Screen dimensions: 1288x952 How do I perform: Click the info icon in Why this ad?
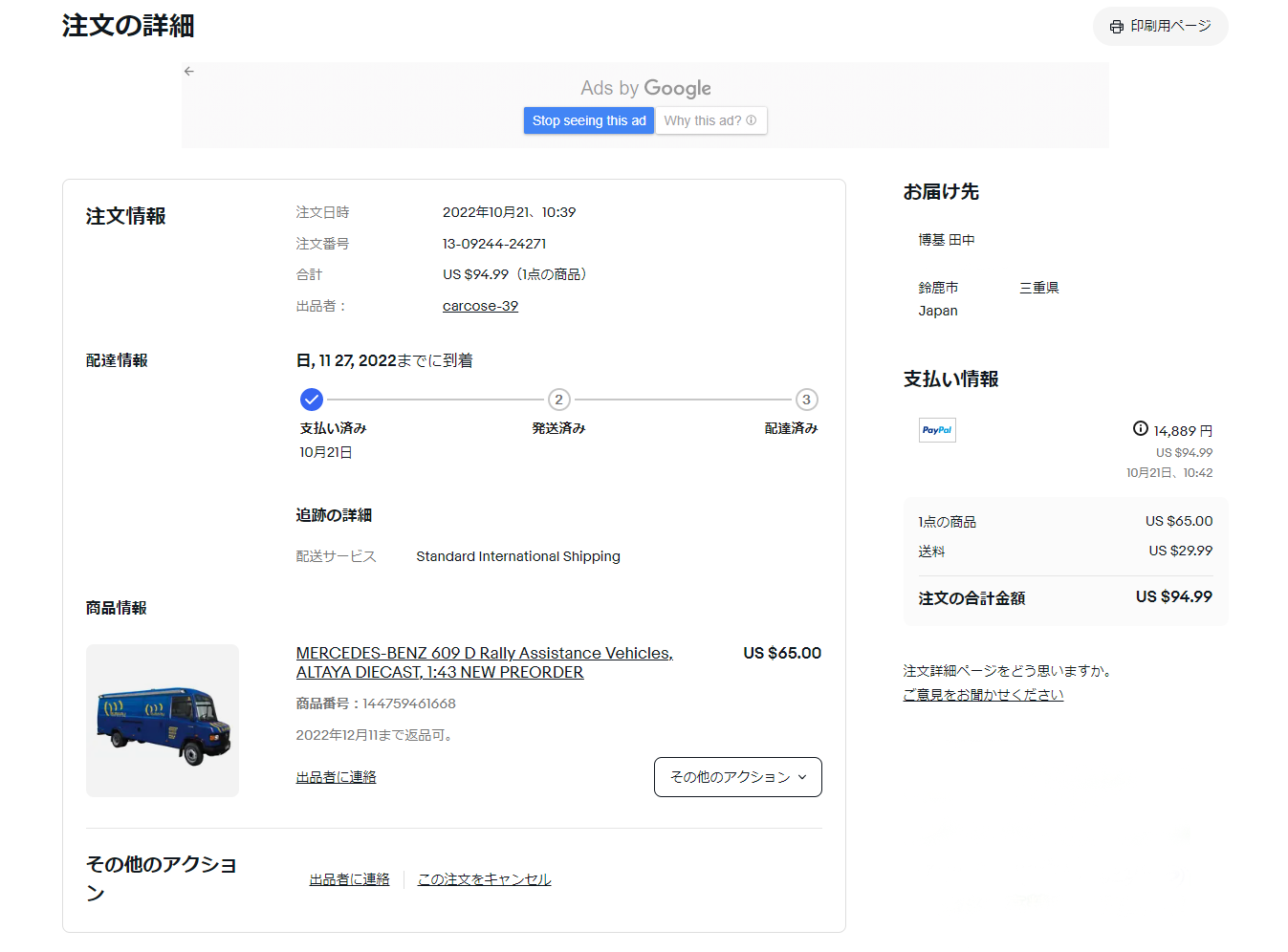(x=752, y=120)
